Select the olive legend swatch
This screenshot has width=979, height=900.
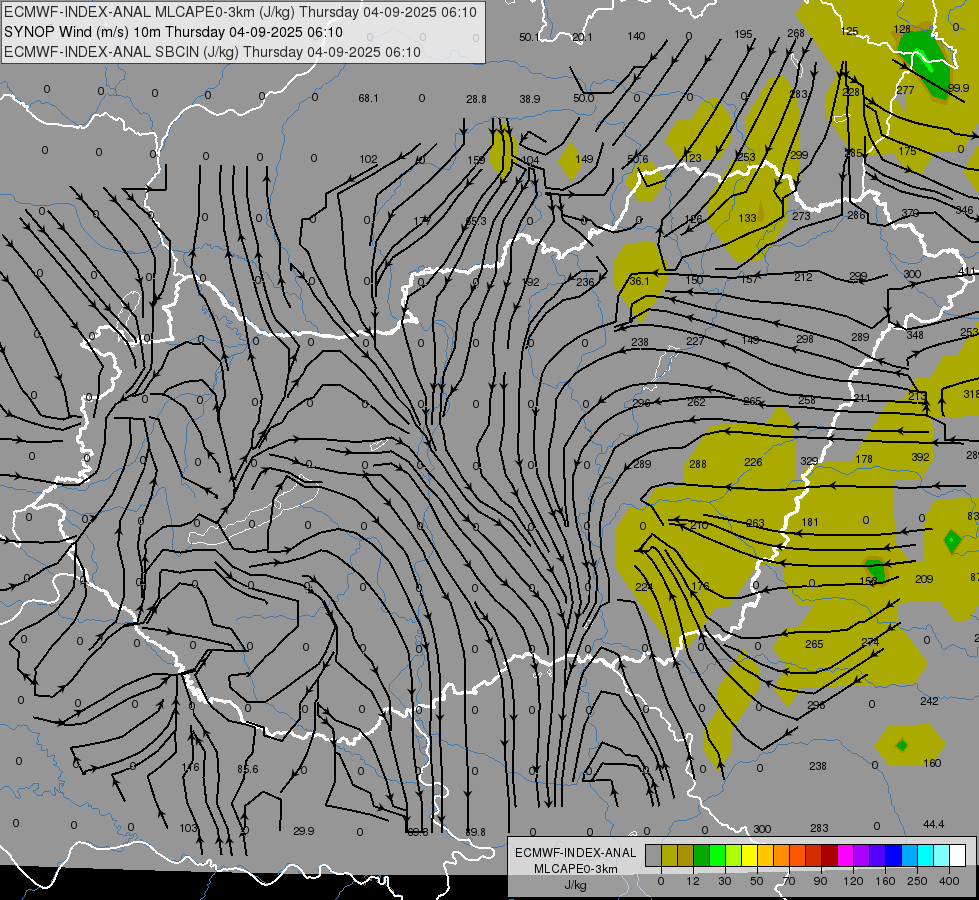(669, 855)
